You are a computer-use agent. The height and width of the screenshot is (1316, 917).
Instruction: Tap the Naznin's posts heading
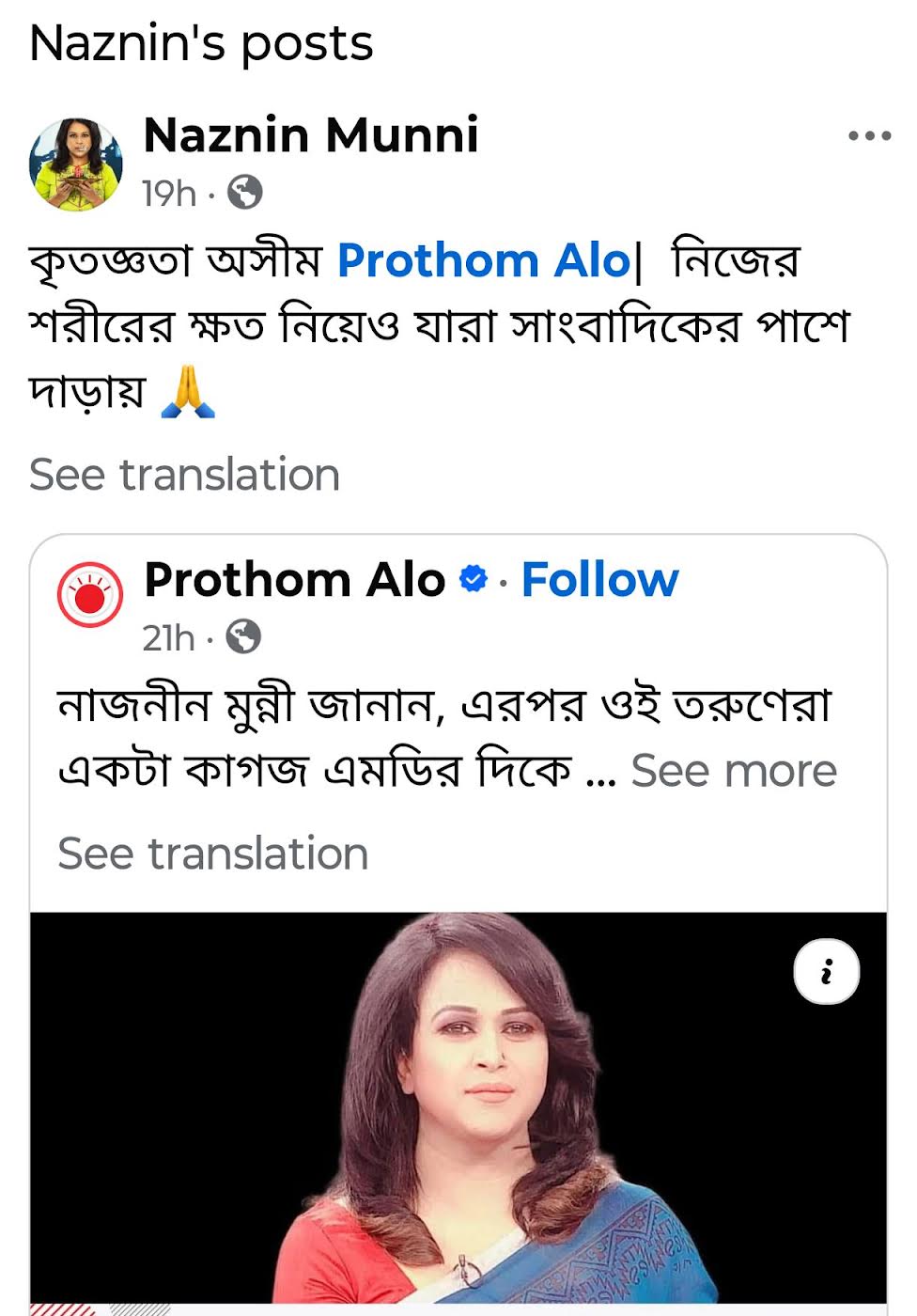pyautogui.click(x=201, y=43)
